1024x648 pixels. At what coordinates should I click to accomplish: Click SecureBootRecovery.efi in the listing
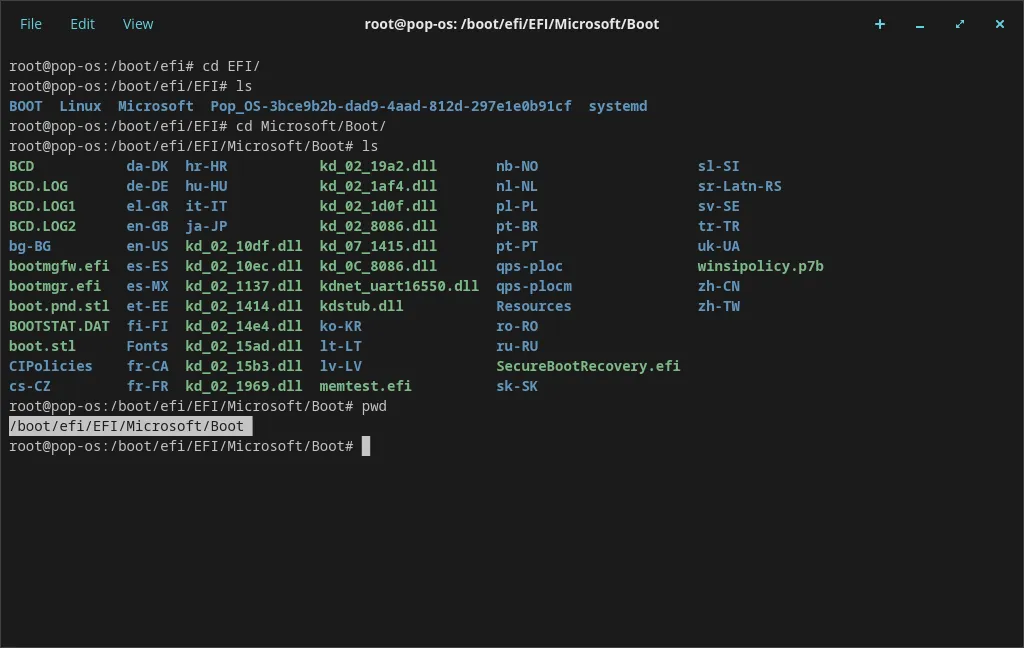(x=588, y=366)
